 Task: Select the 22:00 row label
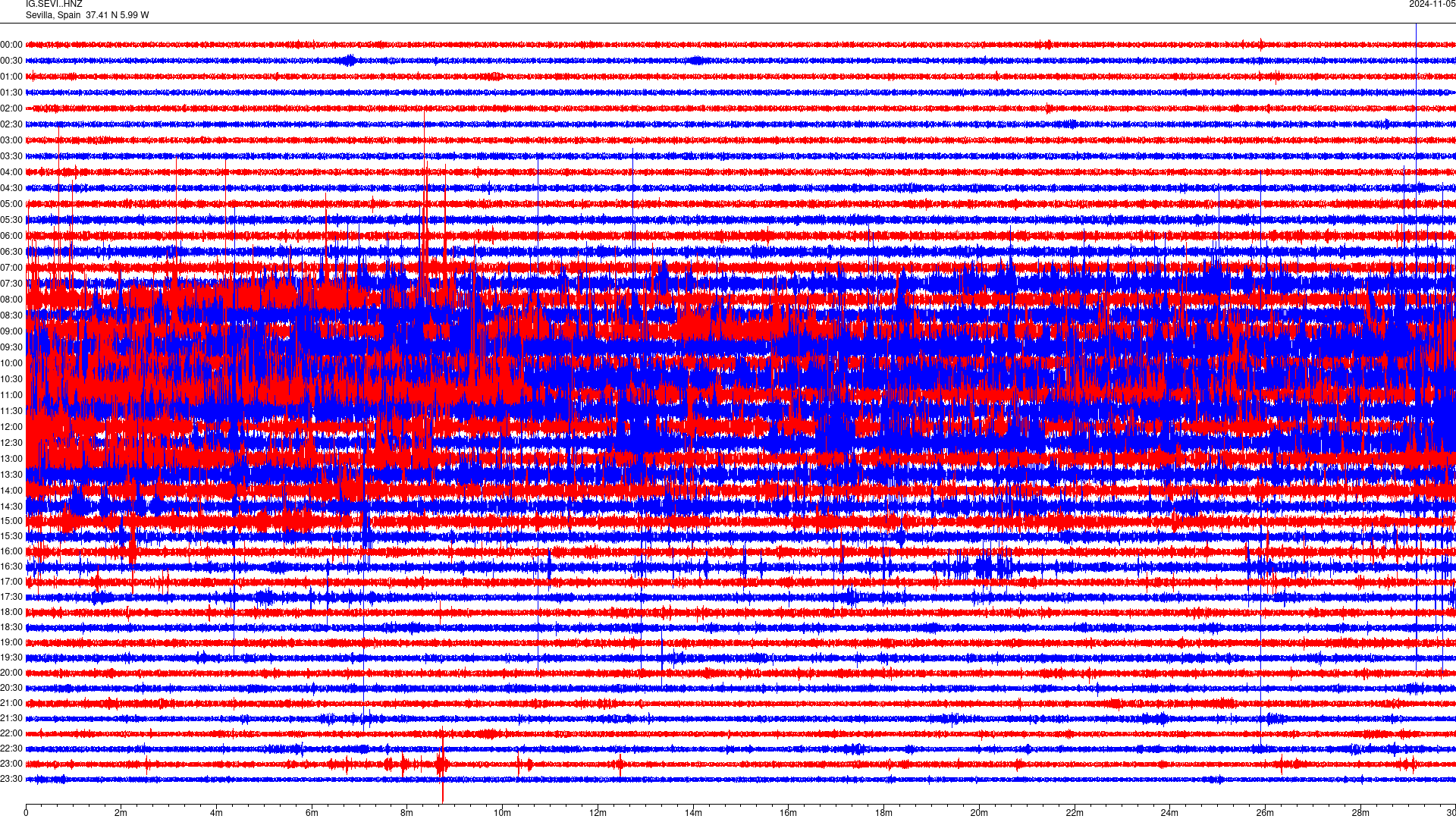point(11,733)
